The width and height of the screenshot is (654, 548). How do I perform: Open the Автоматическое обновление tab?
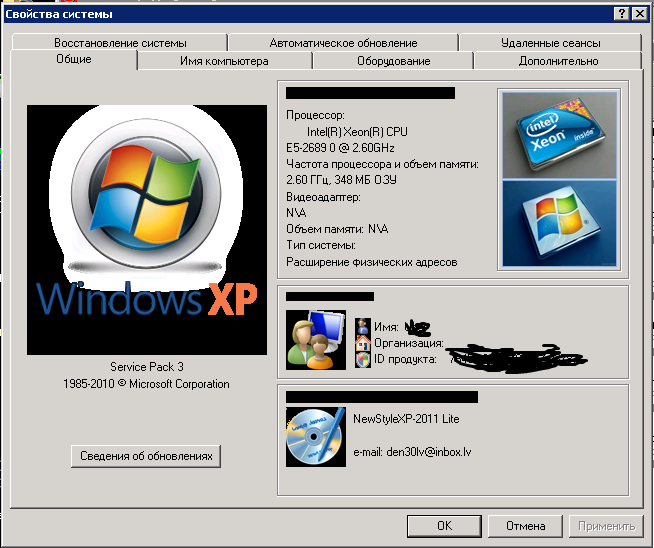343,43
